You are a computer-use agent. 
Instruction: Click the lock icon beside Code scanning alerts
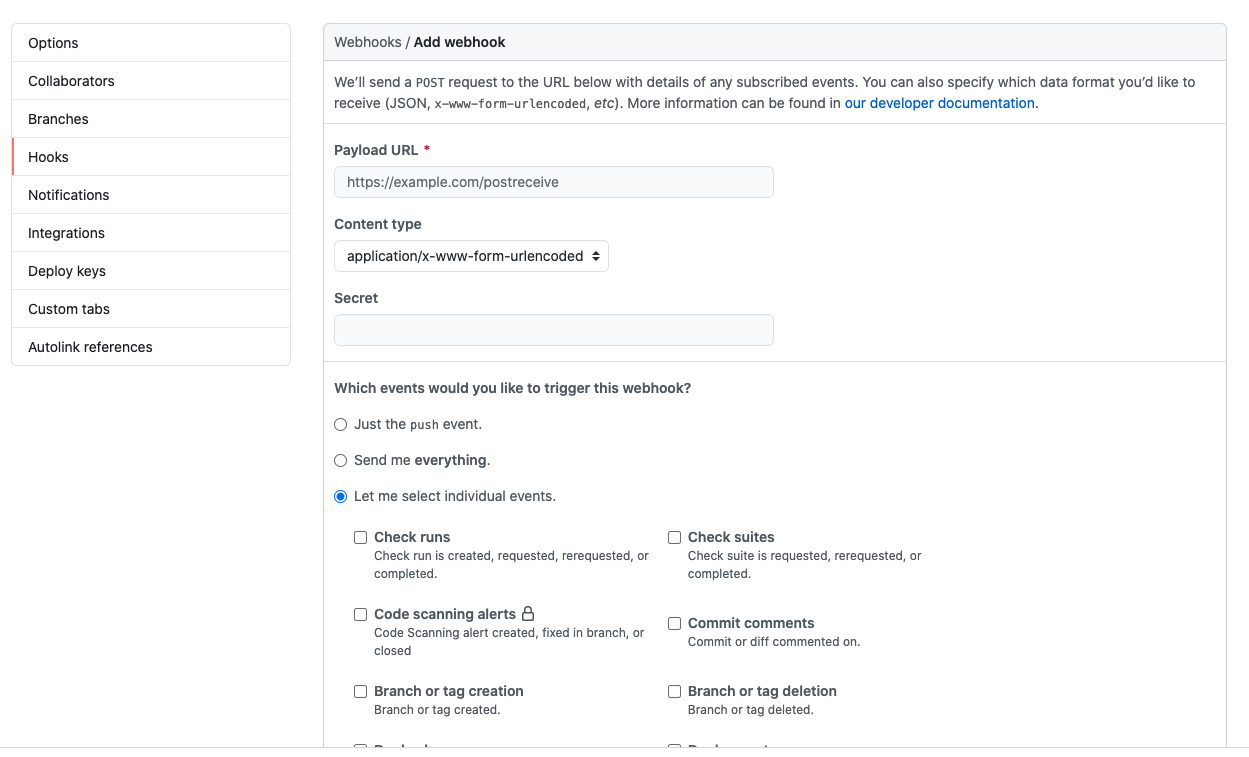528,614
